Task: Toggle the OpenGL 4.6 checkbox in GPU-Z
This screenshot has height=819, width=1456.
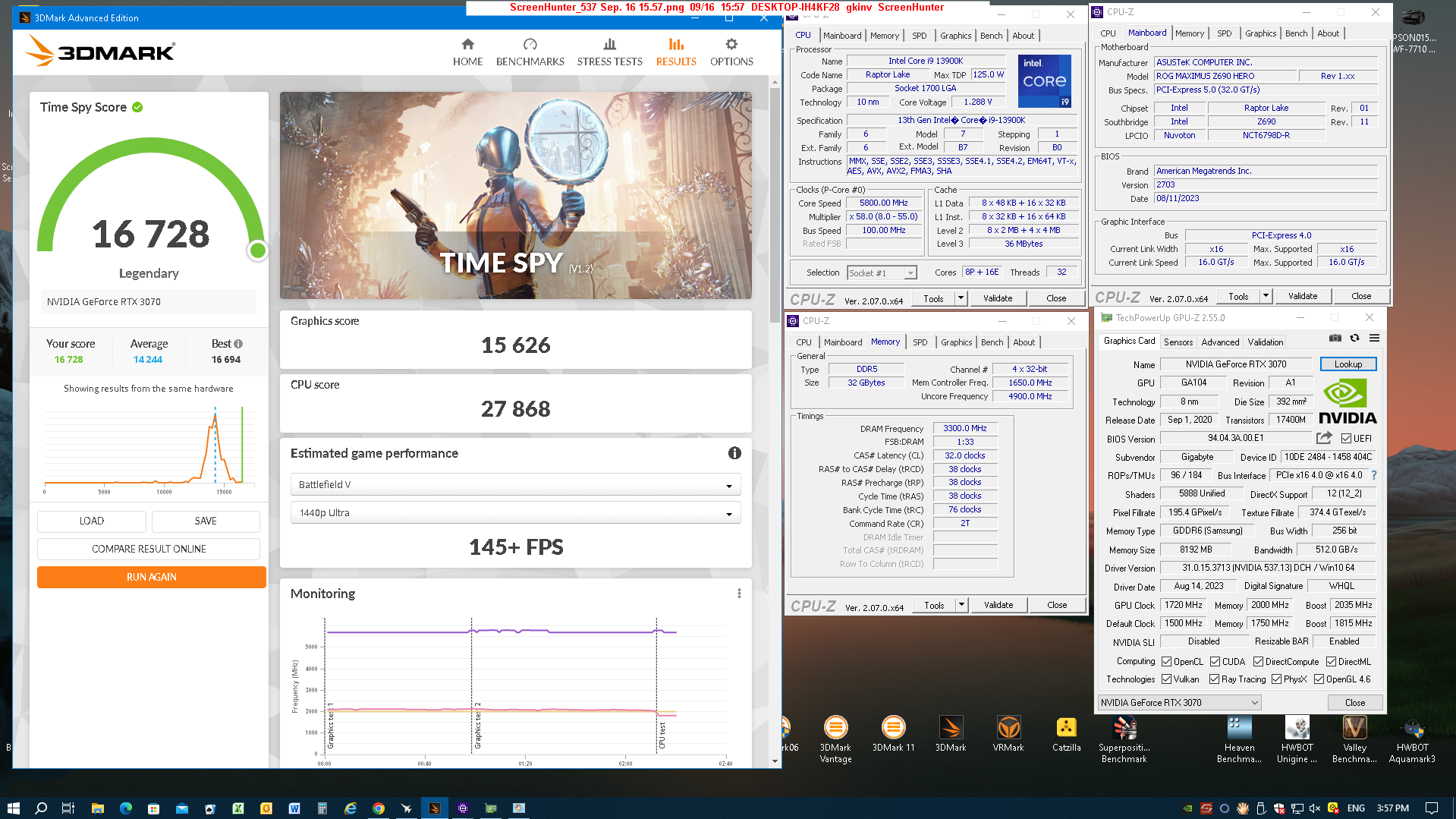Action: click(x=1319, y=679)
